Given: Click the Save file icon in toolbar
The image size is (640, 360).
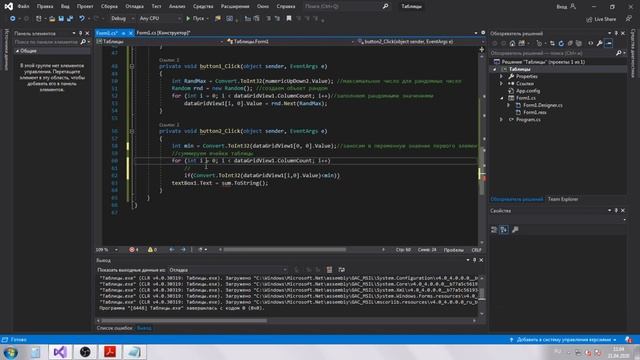Looking at the screenshot, I should 61,19.
